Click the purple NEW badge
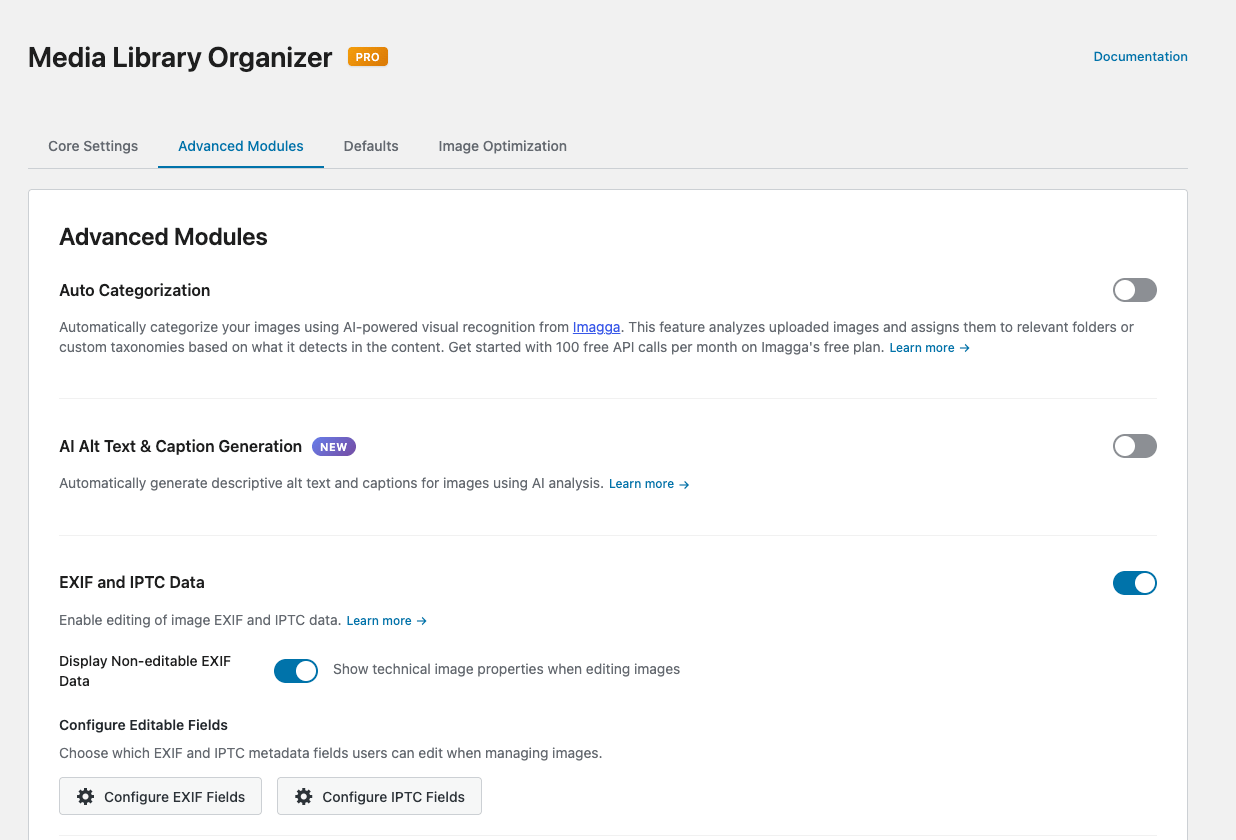The image size is (1236, 840). click(x=334, y=447)
